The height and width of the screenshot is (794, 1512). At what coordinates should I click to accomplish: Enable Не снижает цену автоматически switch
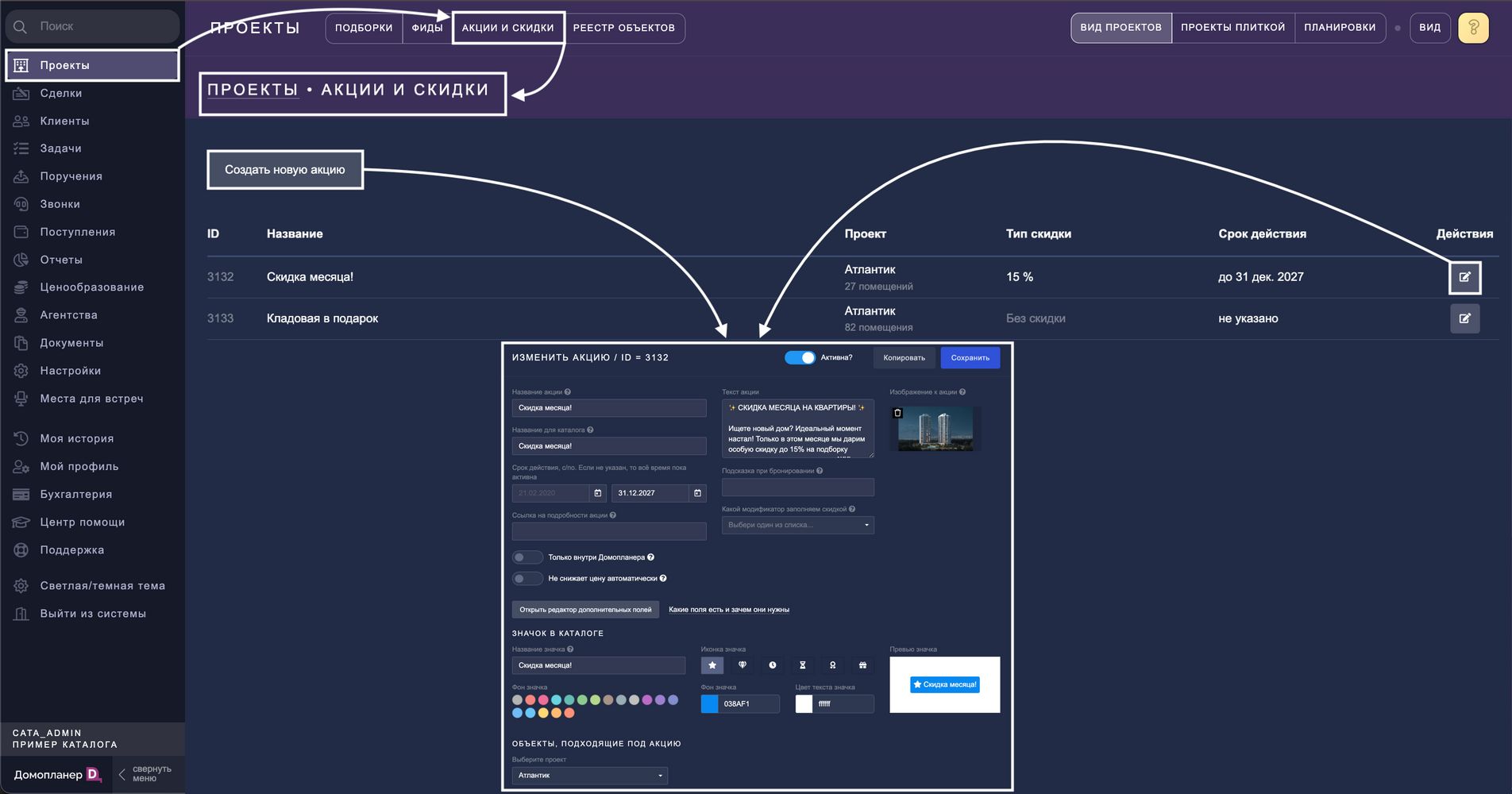[527, 579]
